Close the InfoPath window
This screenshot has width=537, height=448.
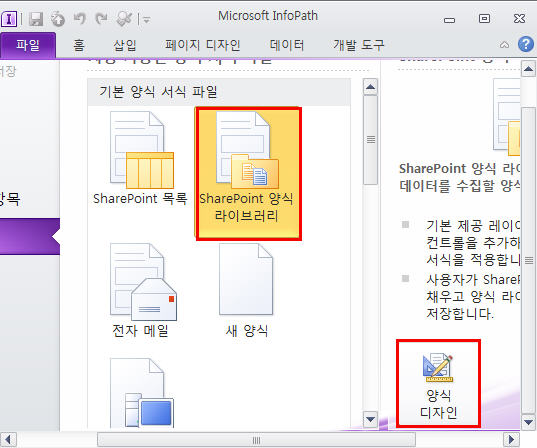tap(520, 18)
